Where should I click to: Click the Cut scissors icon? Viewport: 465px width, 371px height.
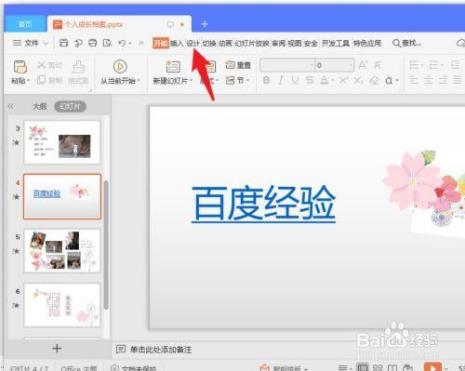pyautogui.click(x=41, y=65)
